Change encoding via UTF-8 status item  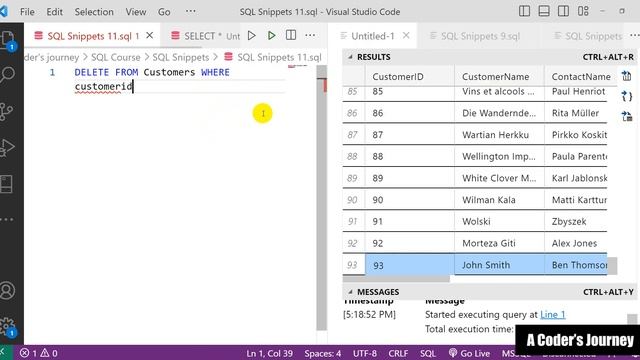coord(364,353)
